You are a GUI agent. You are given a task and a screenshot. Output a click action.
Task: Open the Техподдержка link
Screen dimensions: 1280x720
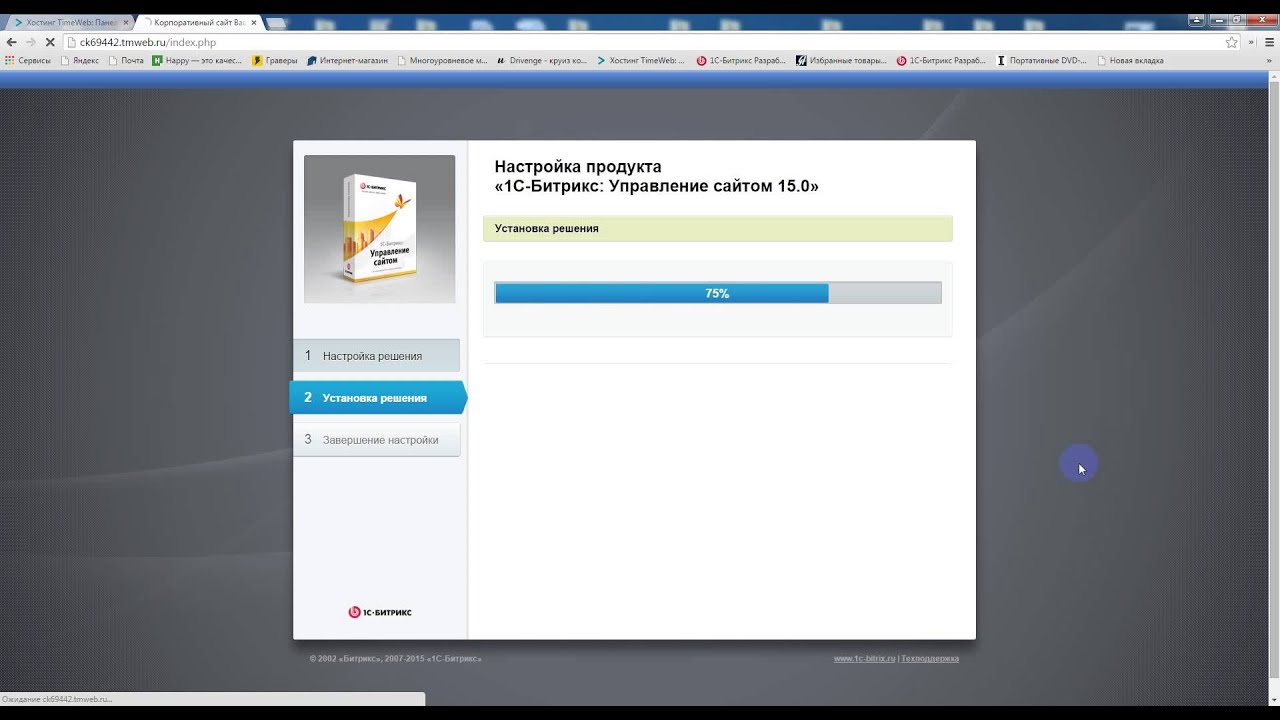click(x=930, y=659)
